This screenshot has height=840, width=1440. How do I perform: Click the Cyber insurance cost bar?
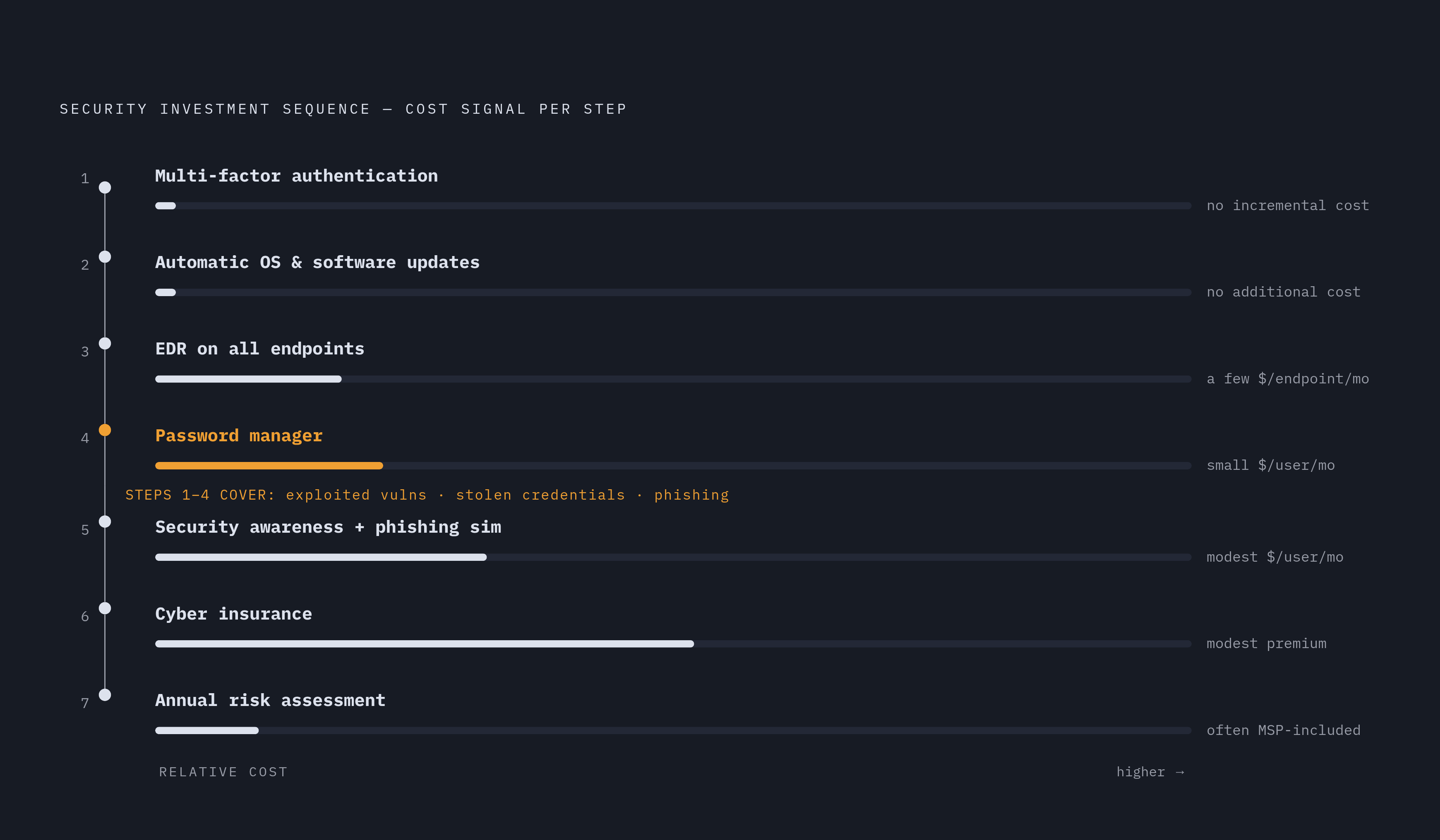tap(673, 644)
